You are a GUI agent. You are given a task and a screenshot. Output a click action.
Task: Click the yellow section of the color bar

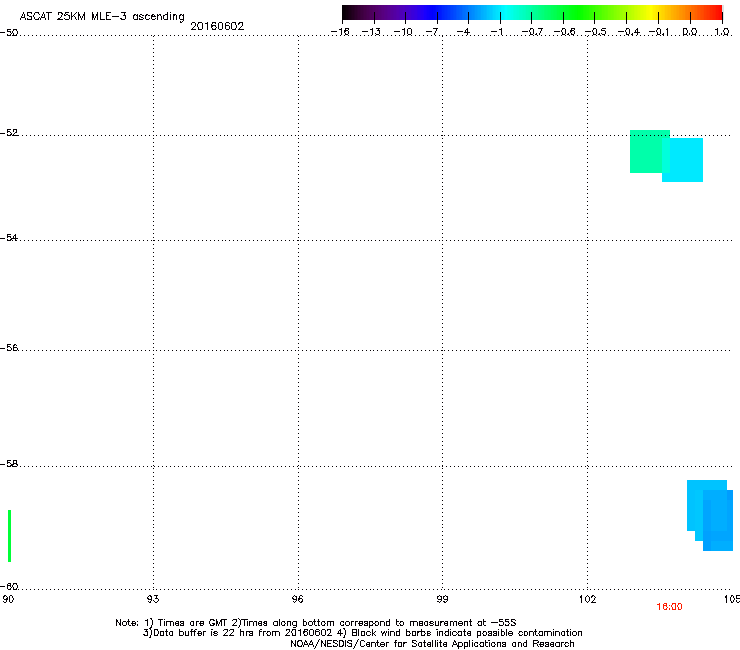651,13
